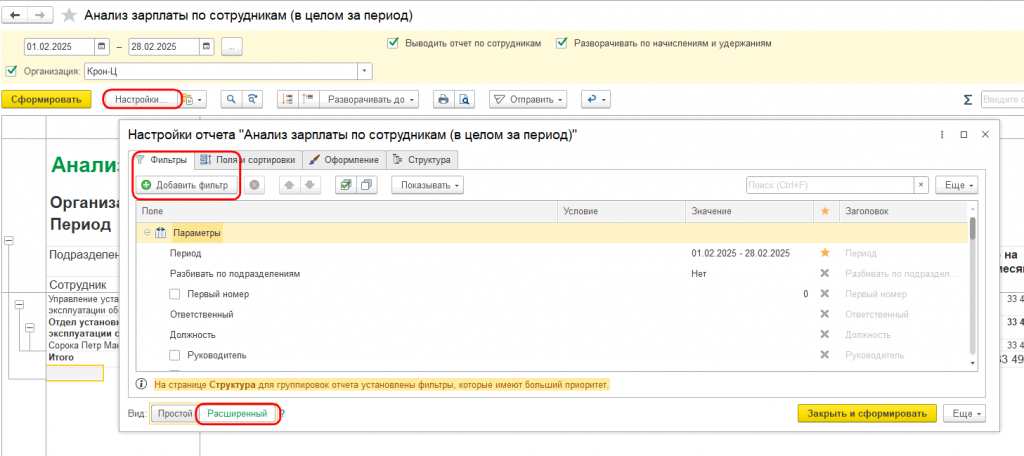Viewport: 1024px width, 456px height.
Task: Check the Первый номер checkbox
Action: tap(174, 294)
